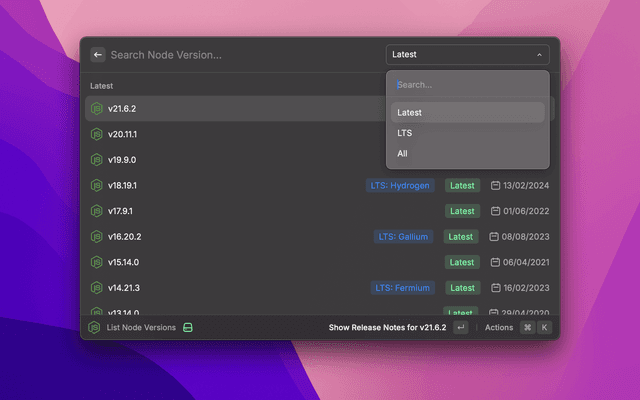
Task: Click Show Release Notes for v21.6.2
Action: click(x=387, y=328)
